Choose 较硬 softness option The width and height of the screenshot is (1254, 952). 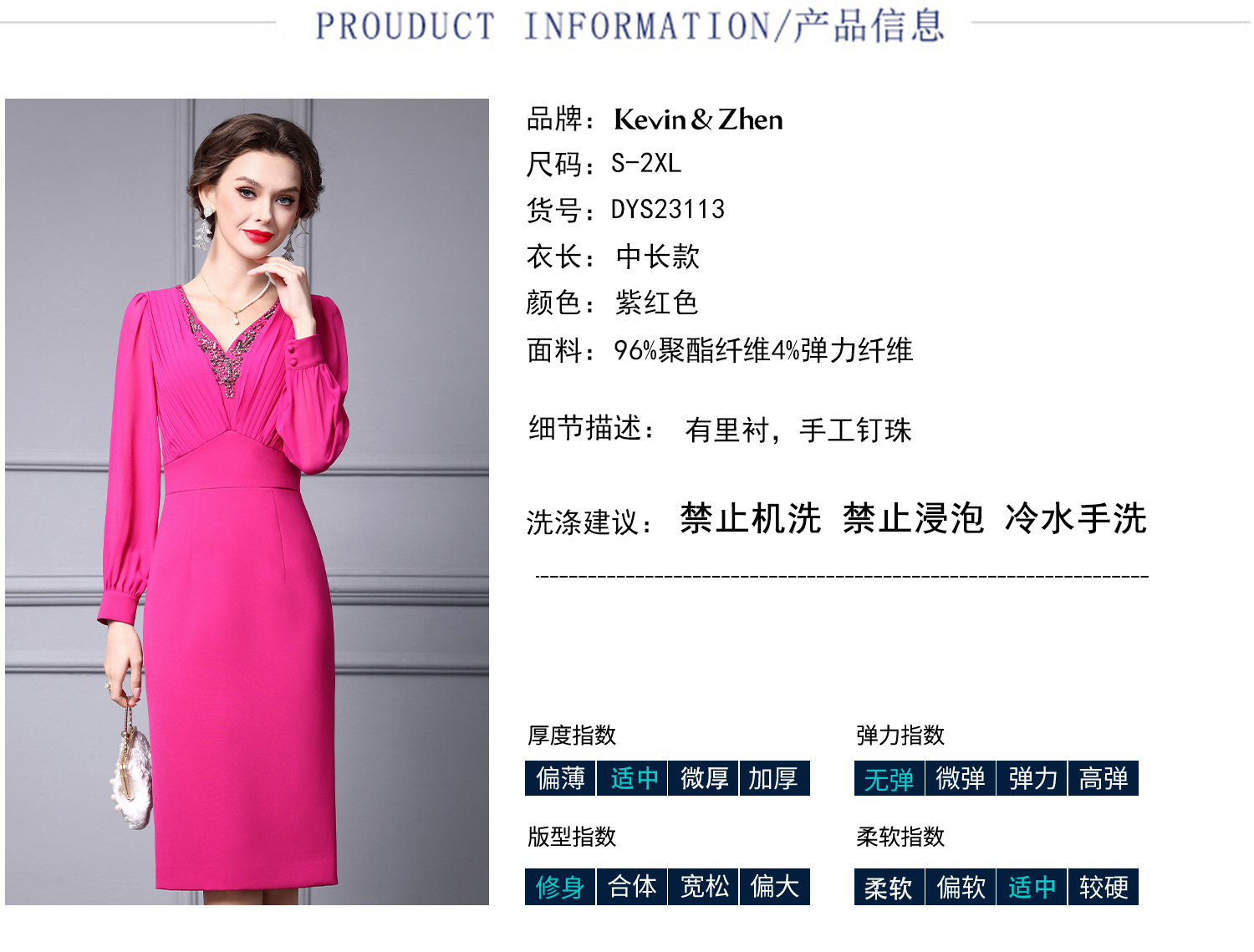tap(1104, 887)
